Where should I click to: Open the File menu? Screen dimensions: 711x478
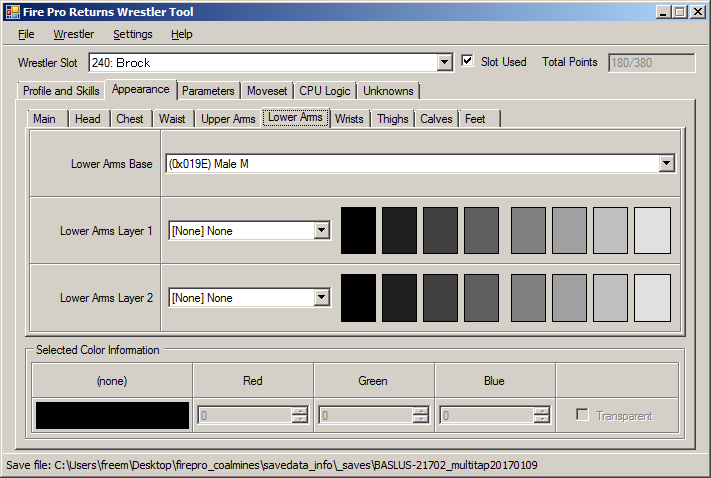coord(26,34)
